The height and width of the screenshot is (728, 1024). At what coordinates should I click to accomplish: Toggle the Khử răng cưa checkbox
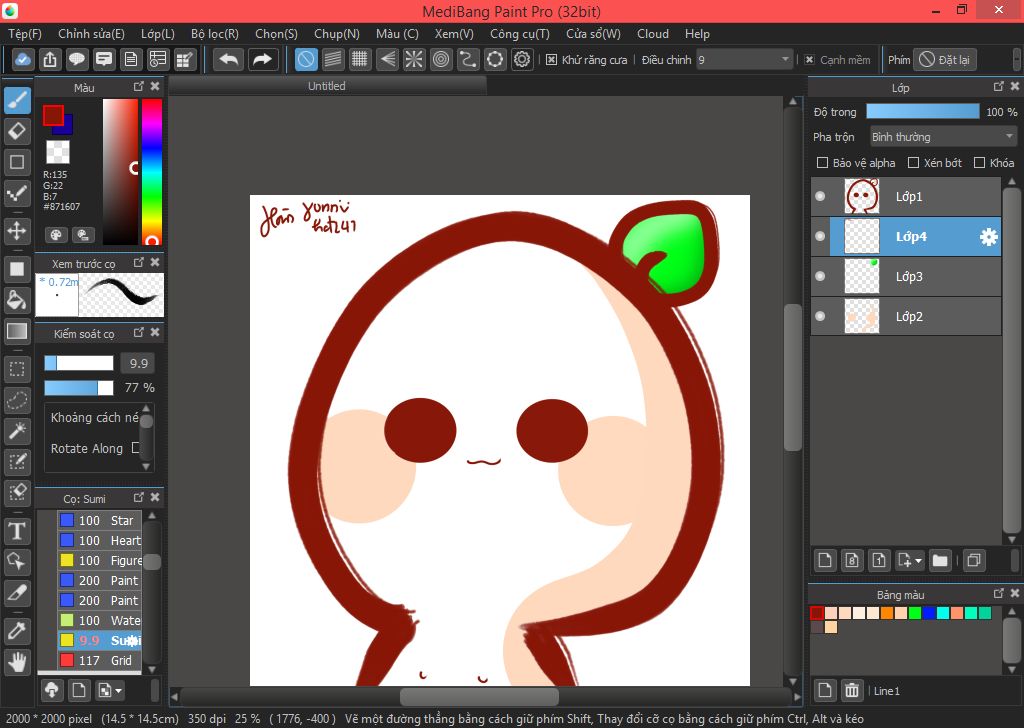[551, 60]
